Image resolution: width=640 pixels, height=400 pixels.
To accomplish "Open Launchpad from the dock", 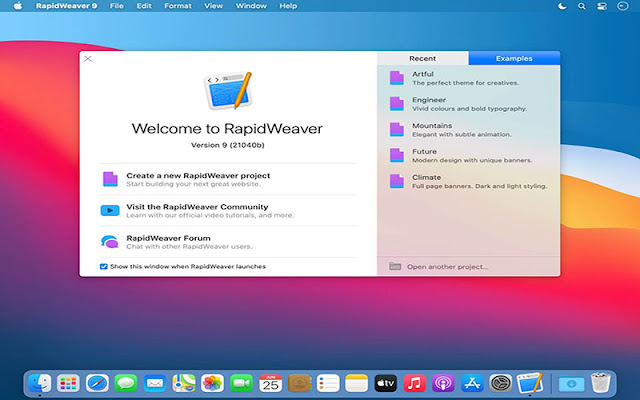I will (x=68, y=383).
